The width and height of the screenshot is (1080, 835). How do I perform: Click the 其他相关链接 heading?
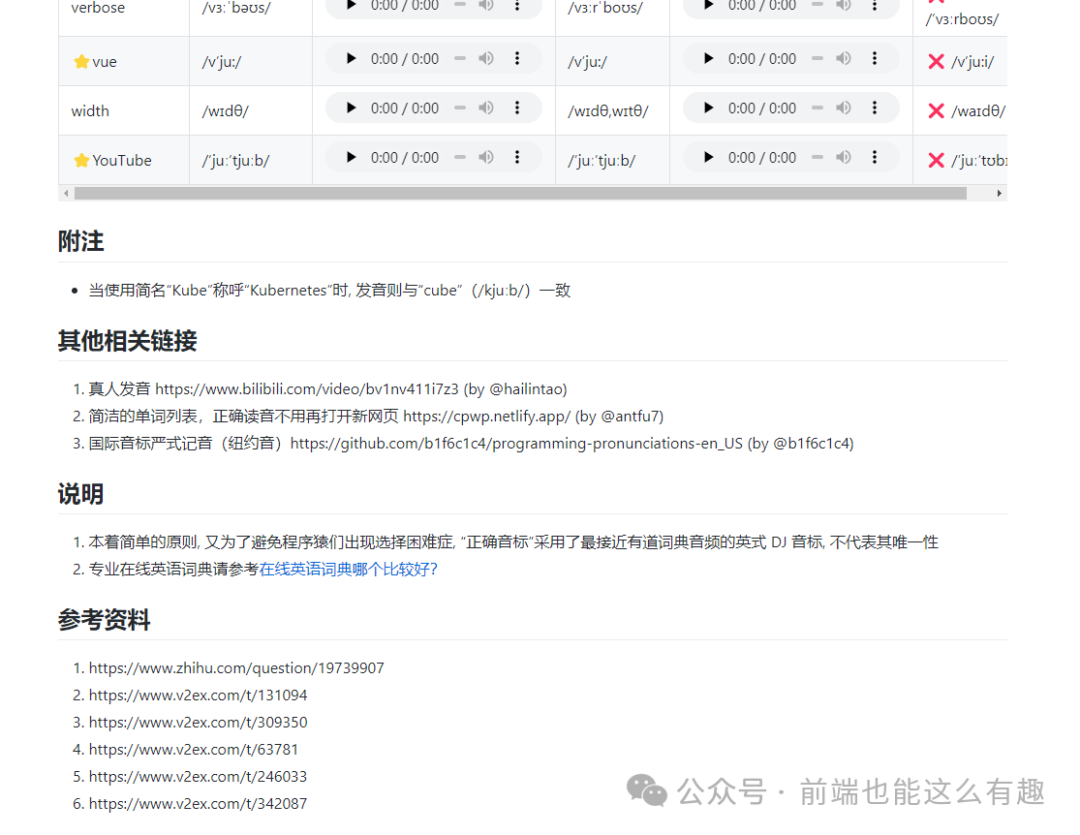(127, 340)
